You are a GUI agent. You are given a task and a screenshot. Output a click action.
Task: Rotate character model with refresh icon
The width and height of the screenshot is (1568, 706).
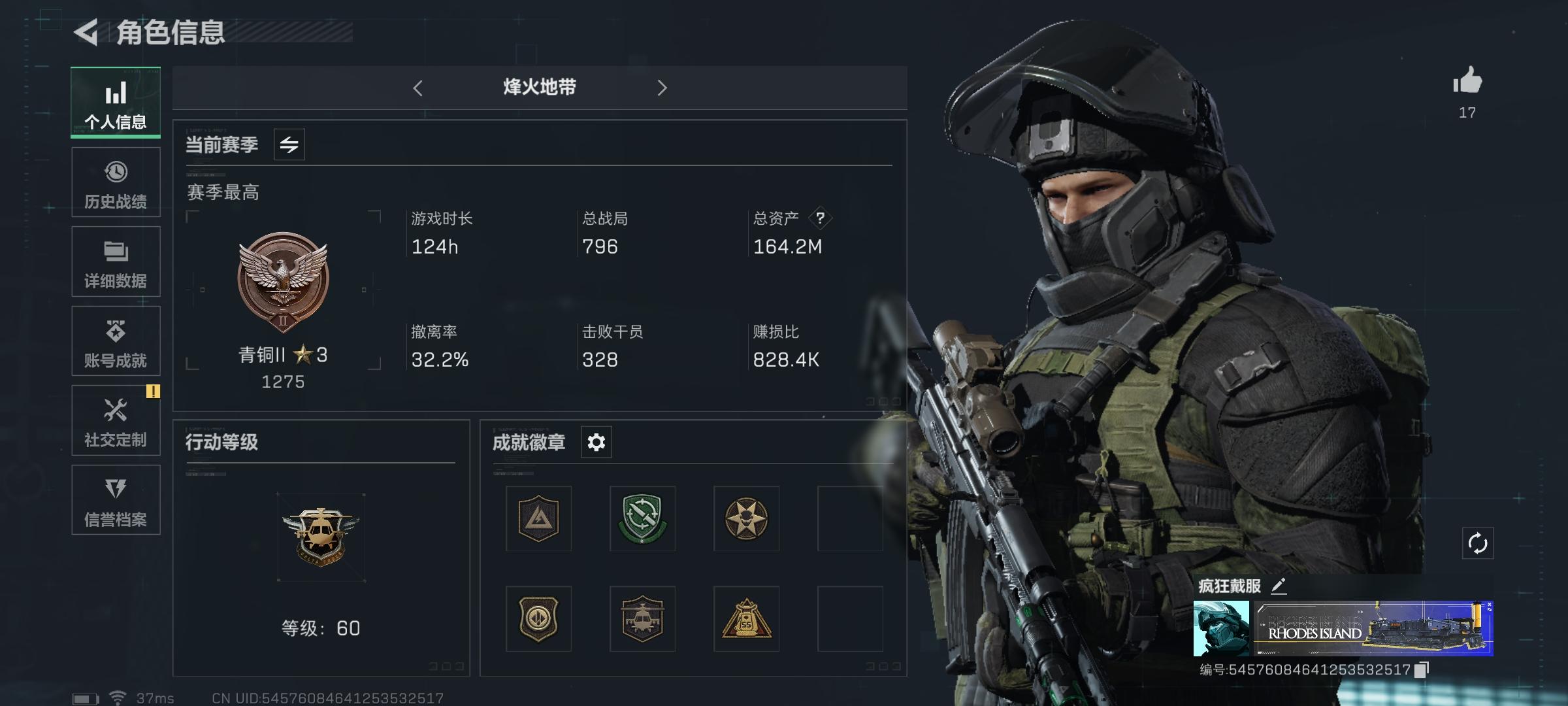1477,543
